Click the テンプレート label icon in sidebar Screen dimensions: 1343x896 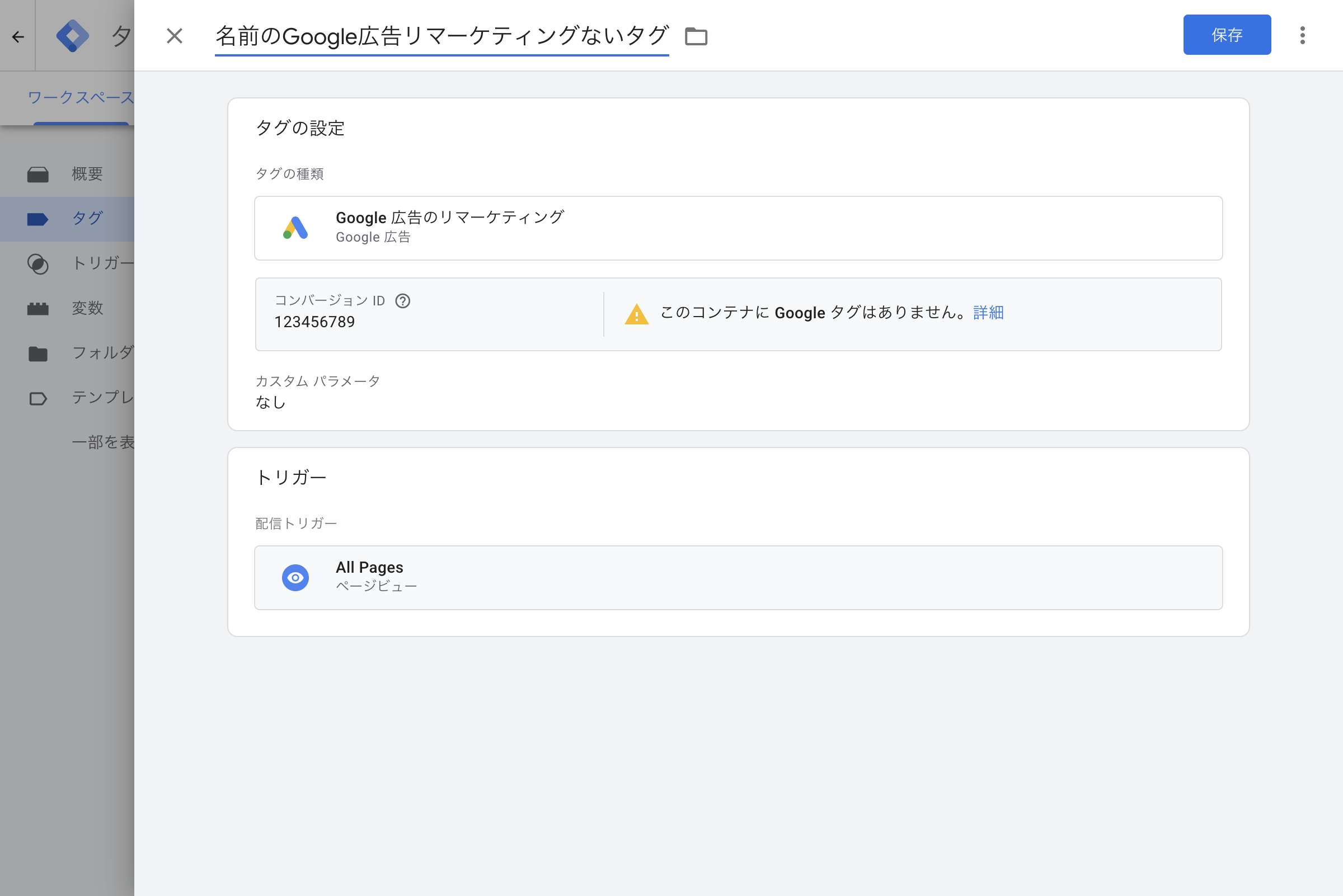click(37, 398)
